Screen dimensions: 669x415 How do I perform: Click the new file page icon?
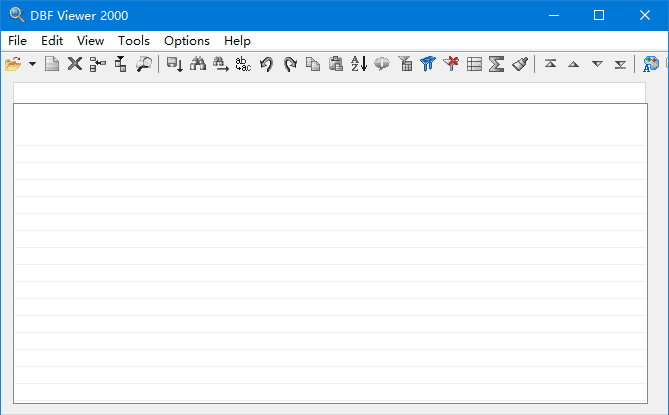click(x=52, y=64)
